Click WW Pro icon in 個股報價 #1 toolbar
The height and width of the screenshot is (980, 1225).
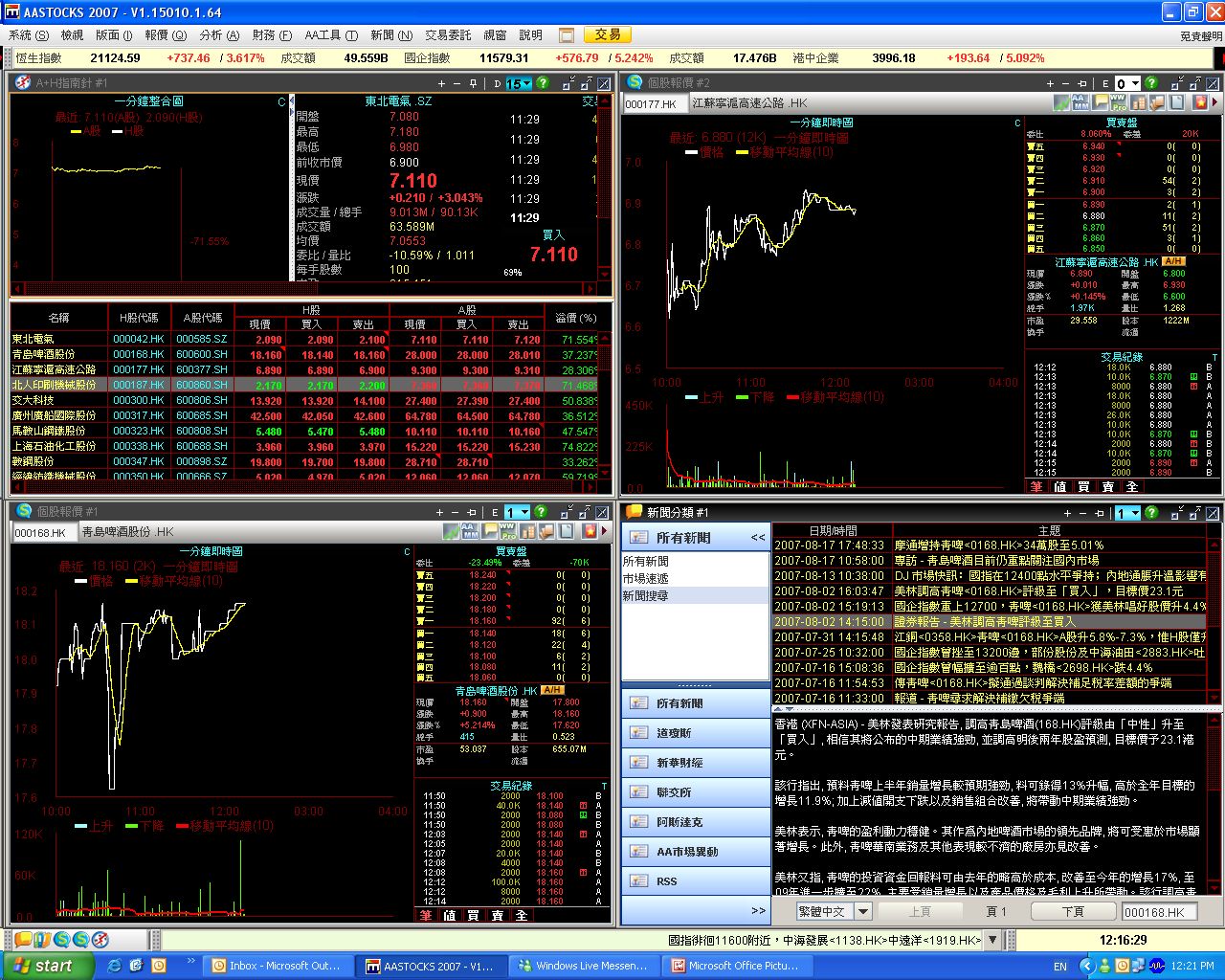(507, 530)
